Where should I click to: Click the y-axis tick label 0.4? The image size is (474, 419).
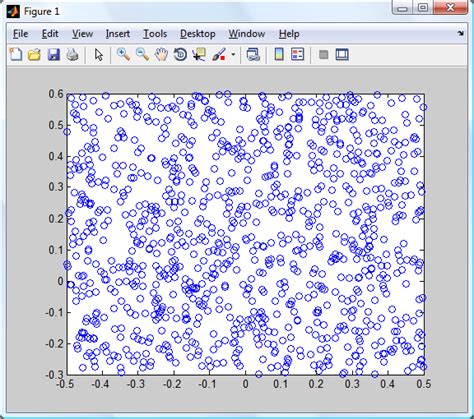tap(56, 156)
